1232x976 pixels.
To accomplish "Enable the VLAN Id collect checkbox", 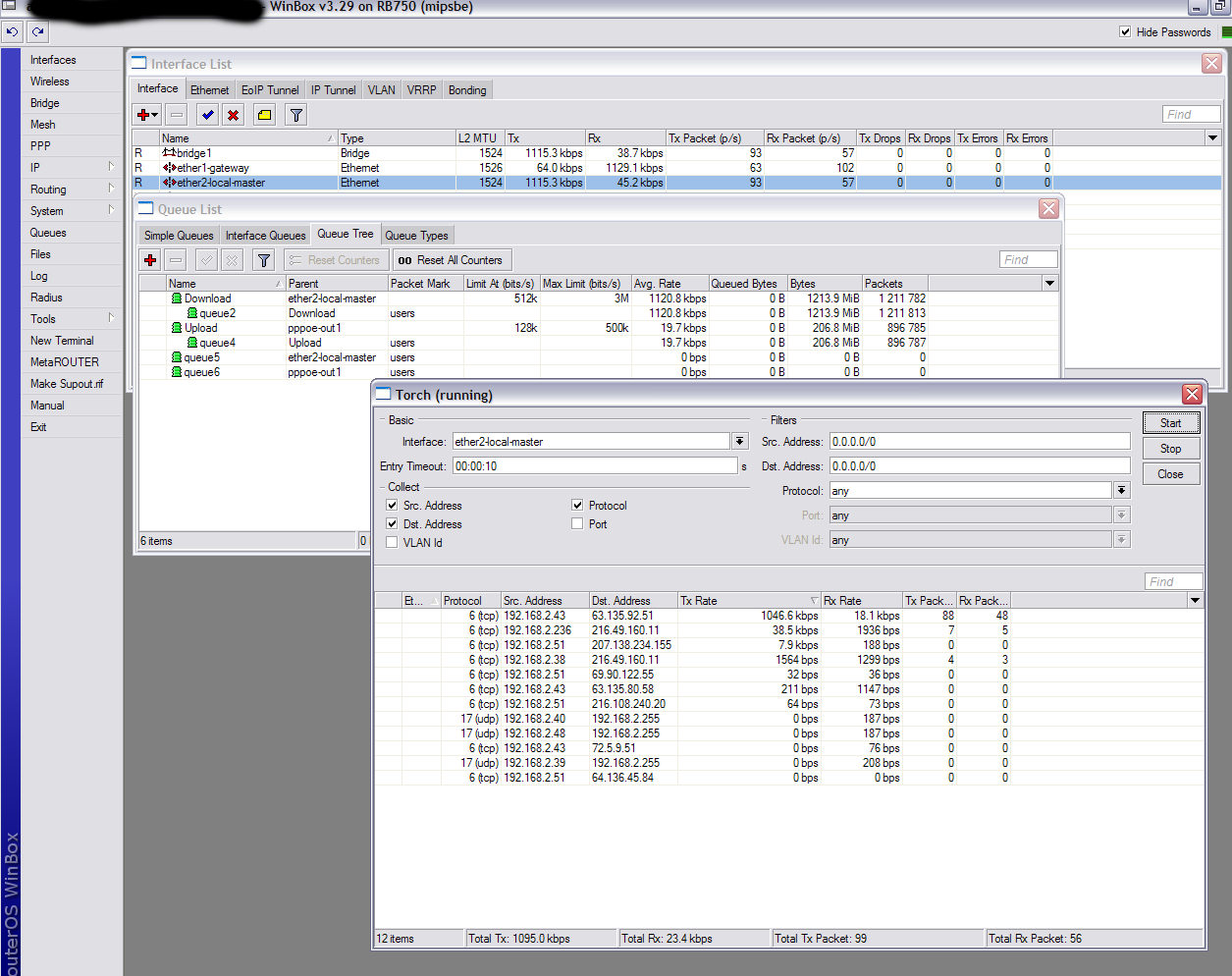I will click(393, 543).
